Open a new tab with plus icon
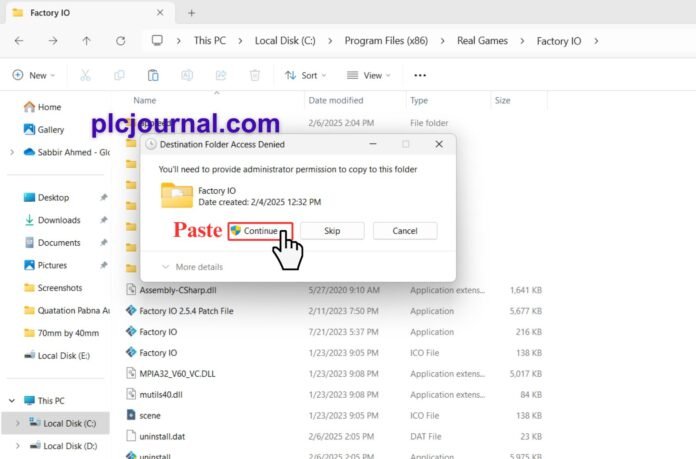This screenshot has height=459, width=696. (191, 13)
